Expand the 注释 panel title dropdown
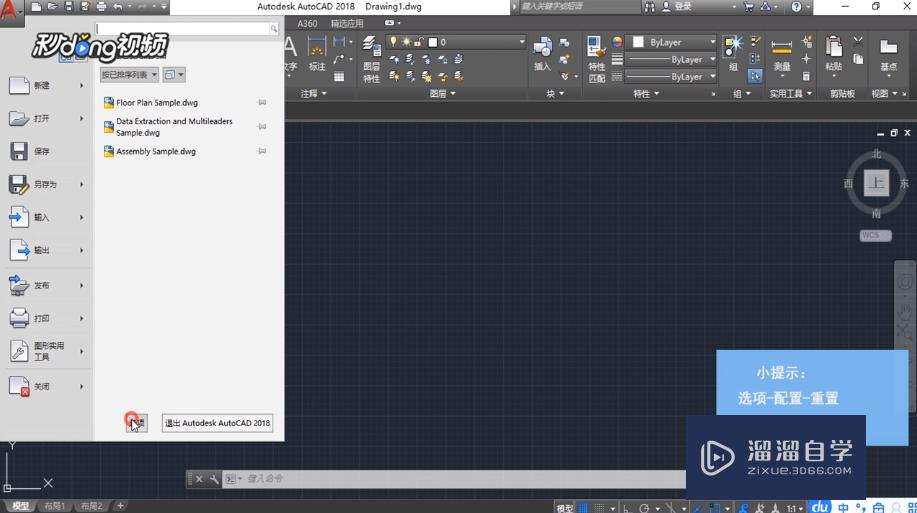 point(313,94)
